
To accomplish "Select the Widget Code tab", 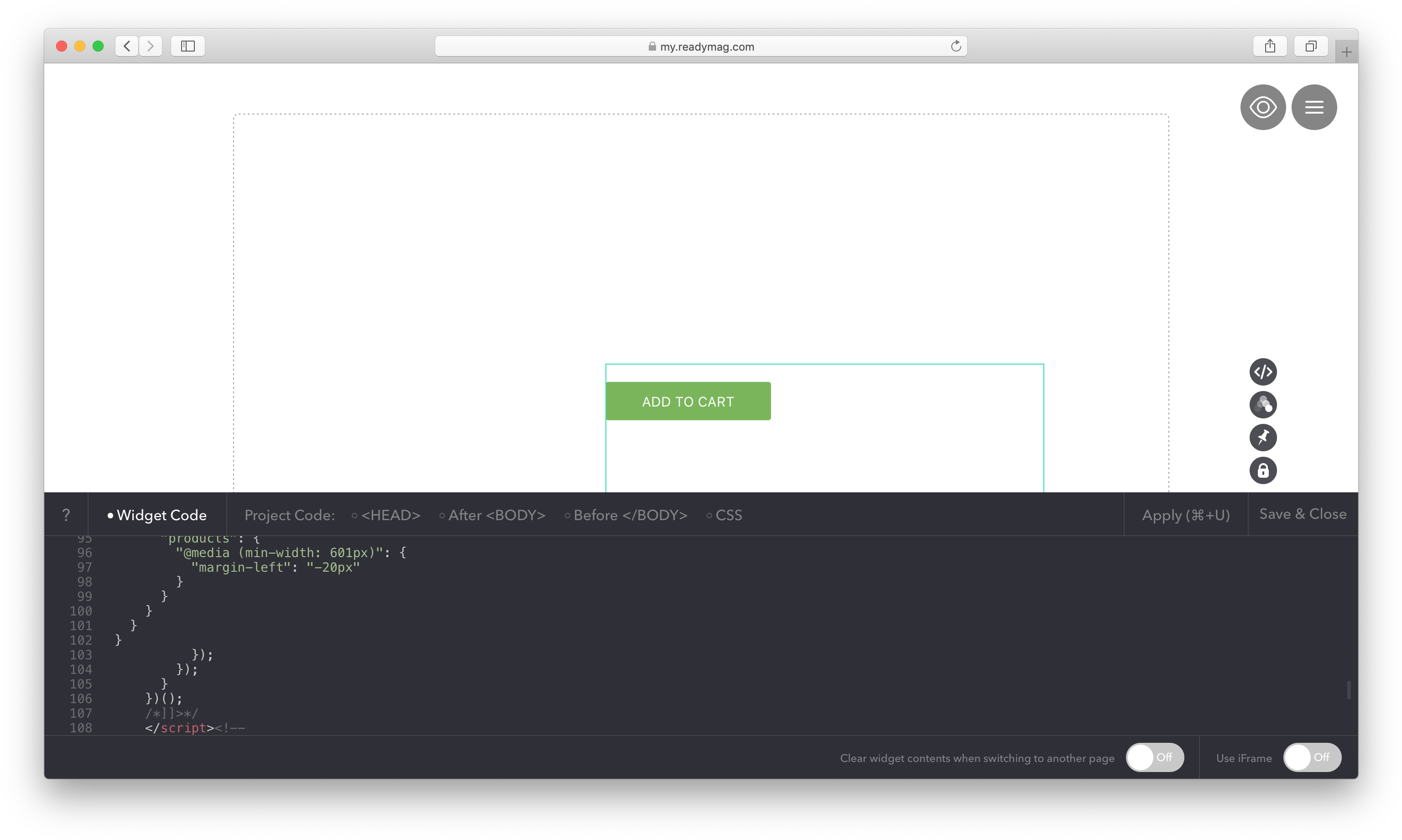I will click(x=157, y=515).
